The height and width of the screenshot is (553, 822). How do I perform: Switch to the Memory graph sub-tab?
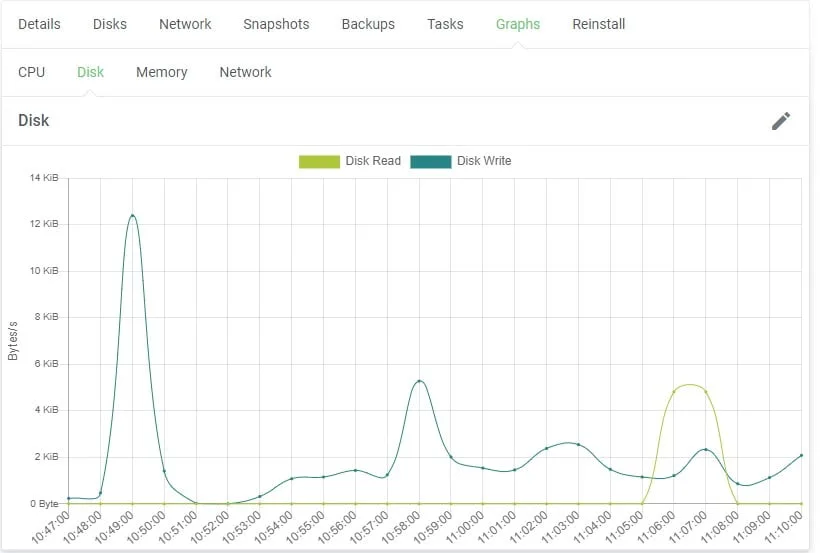tap(162, 72)
